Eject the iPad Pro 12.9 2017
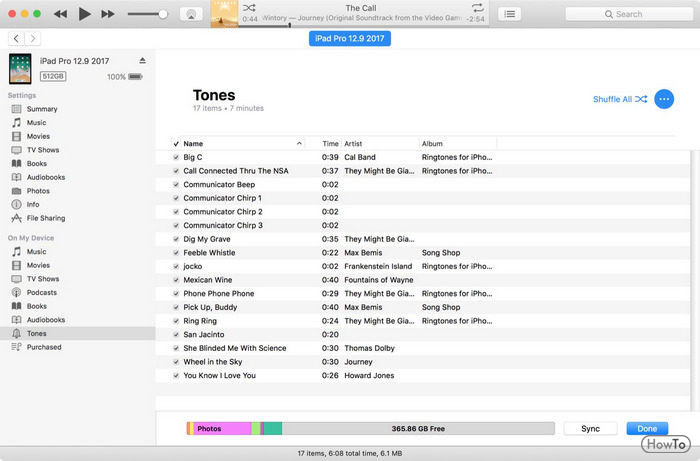The image size is (700, 461). pos(142,60)
